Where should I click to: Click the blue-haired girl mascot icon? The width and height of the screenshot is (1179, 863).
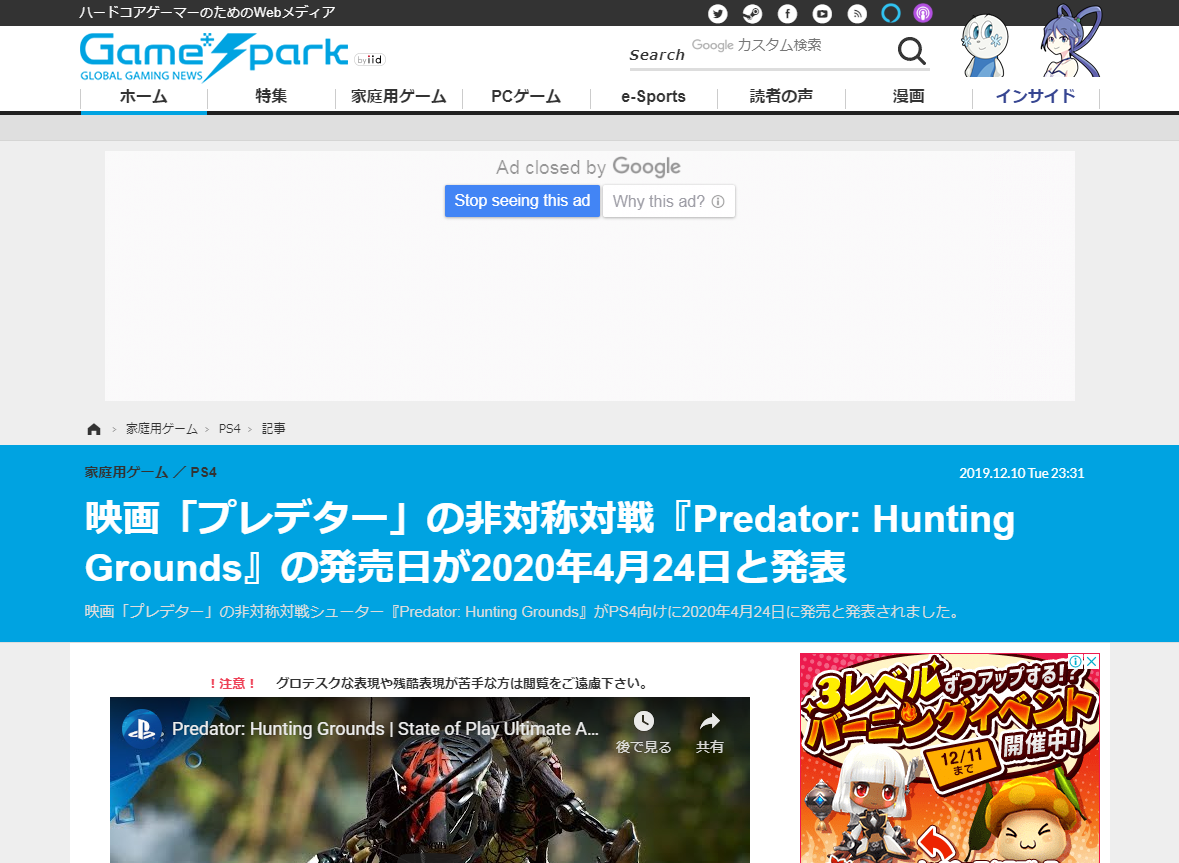[x=1071, y=41]
